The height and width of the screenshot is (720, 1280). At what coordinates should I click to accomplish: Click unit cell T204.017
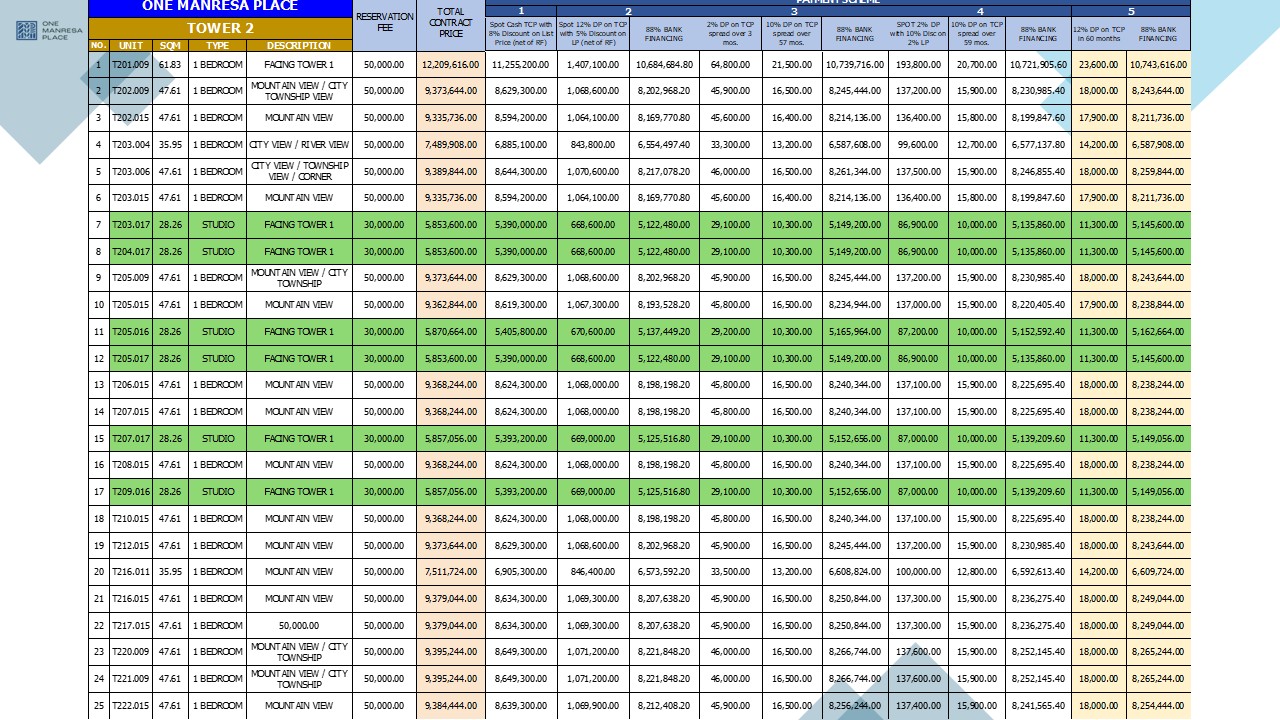point(131,251)
